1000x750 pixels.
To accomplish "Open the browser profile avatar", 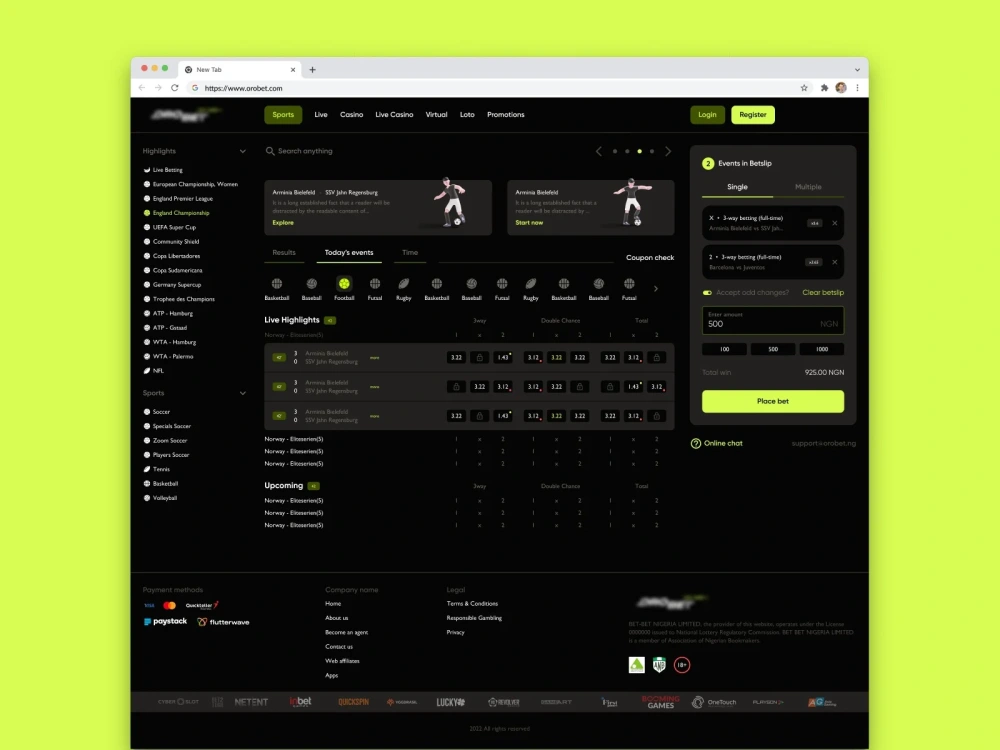I will (841, 88).
